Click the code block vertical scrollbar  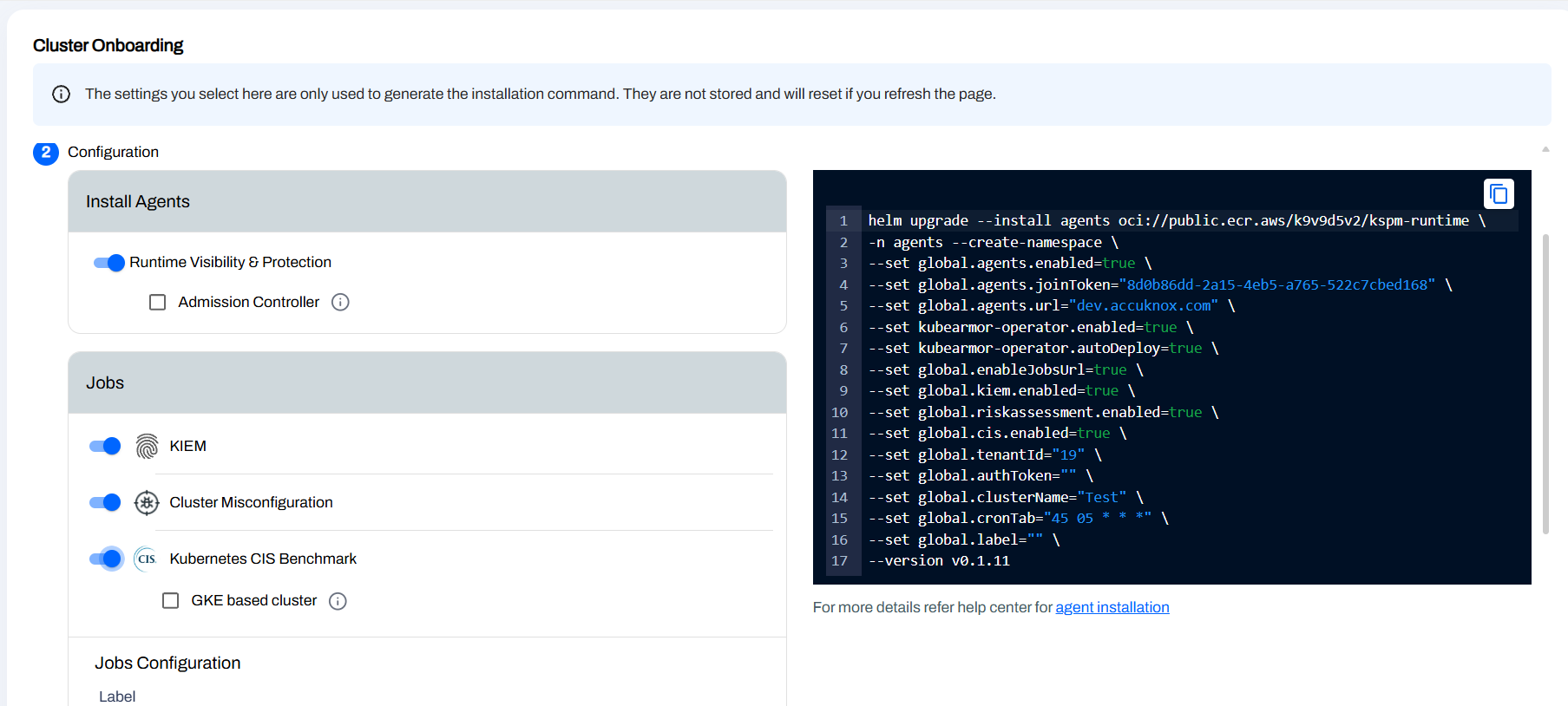pos(1545,383)
